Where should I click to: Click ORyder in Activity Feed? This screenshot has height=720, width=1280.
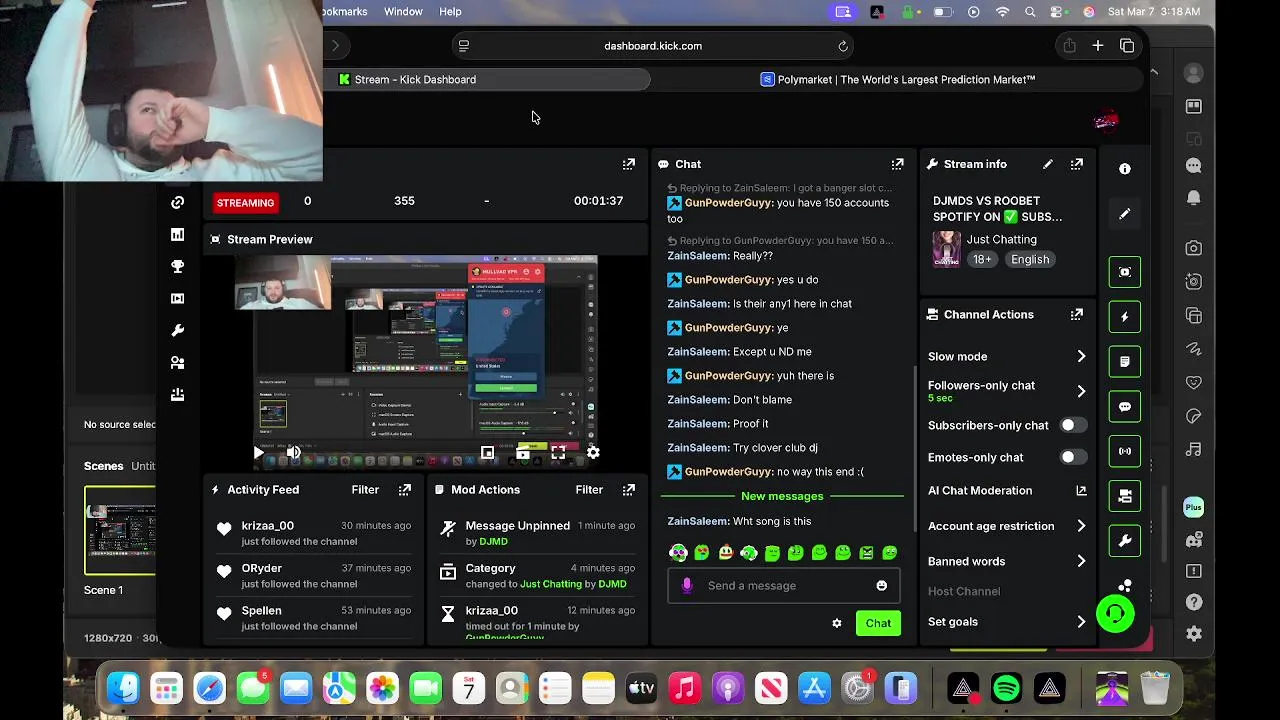(261, 568)
